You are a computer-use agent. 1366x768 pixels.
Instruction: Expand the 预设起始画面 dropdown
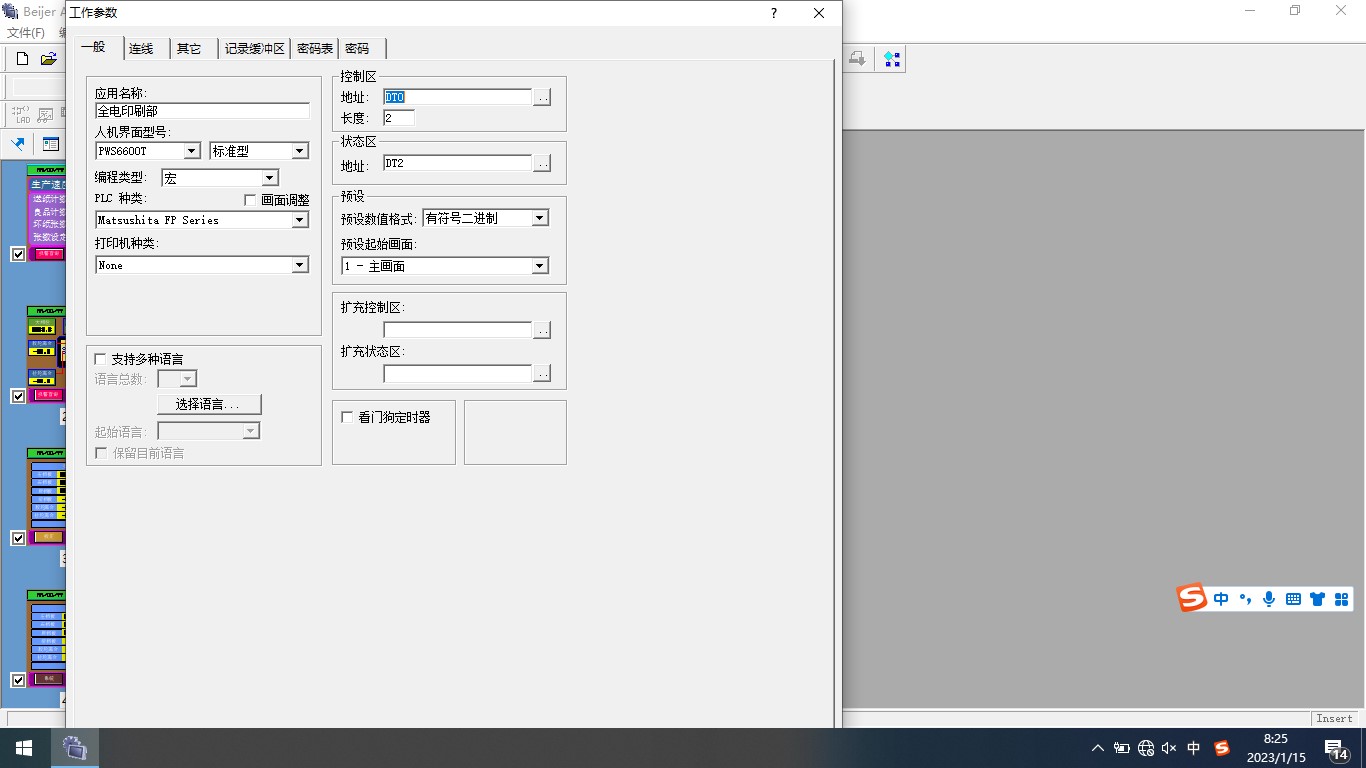coord(539,266)
